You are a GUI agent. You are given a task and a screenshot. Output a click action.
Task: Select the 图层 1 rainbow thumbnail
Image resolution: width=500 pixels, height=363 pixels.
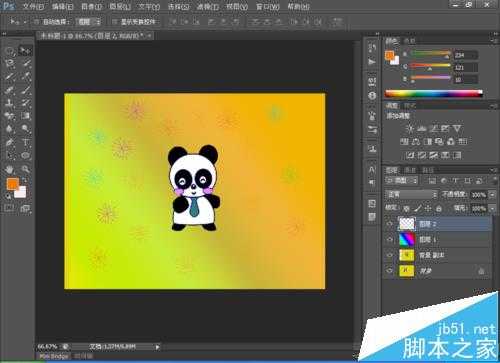pos(407,239)
